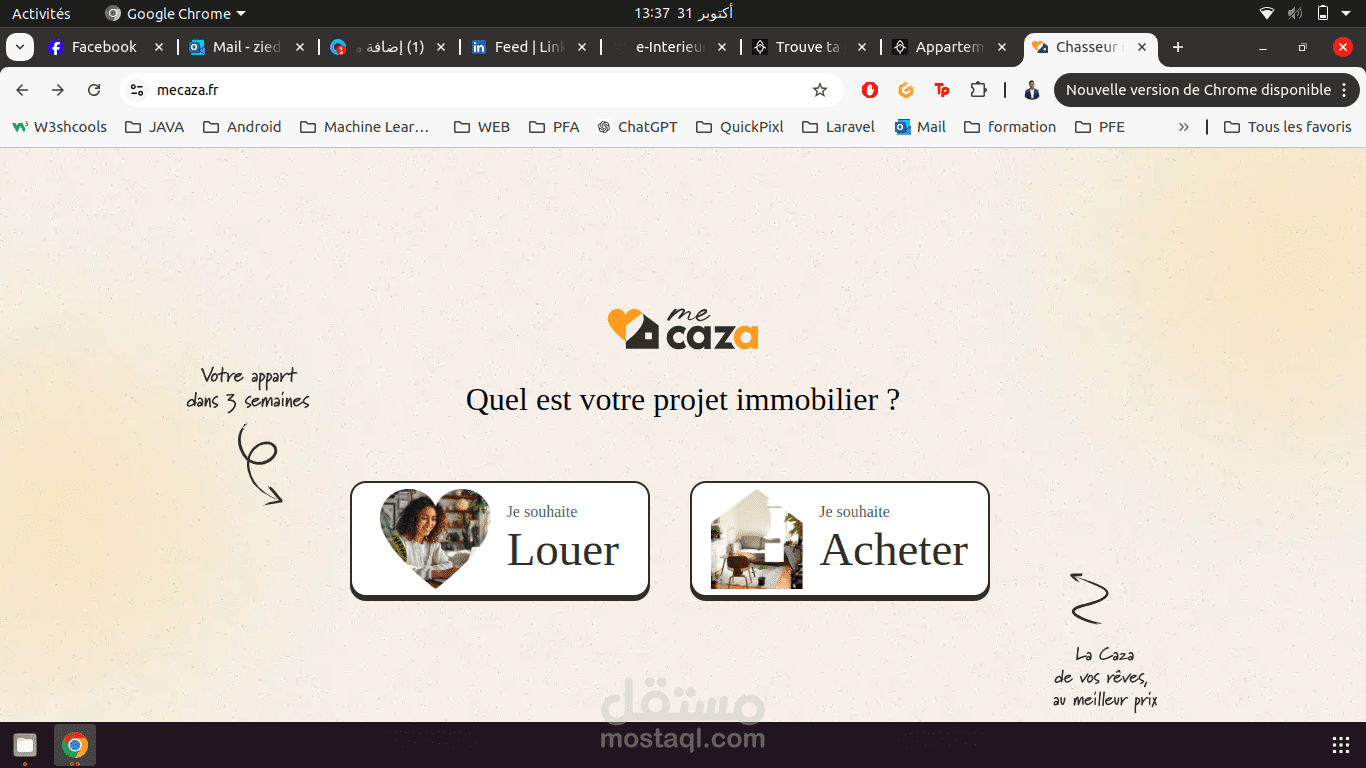Open the Google Chrome app menu

click(176, 13)
